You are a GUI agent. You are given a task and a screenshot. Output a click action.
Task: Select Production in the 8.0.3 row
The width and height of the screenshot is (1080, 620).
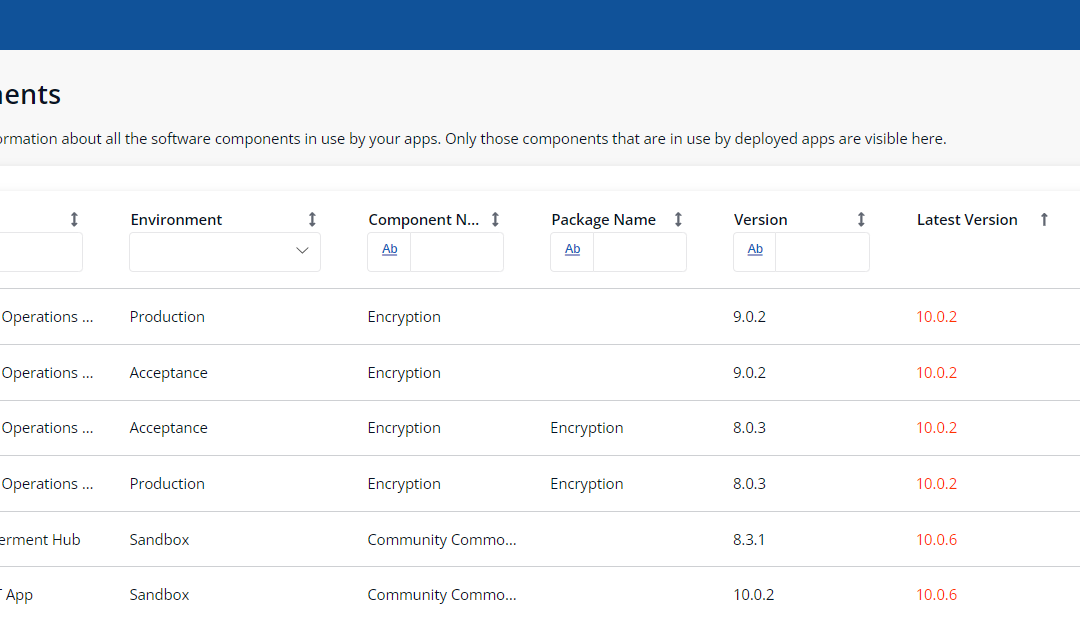click(167, 484)
